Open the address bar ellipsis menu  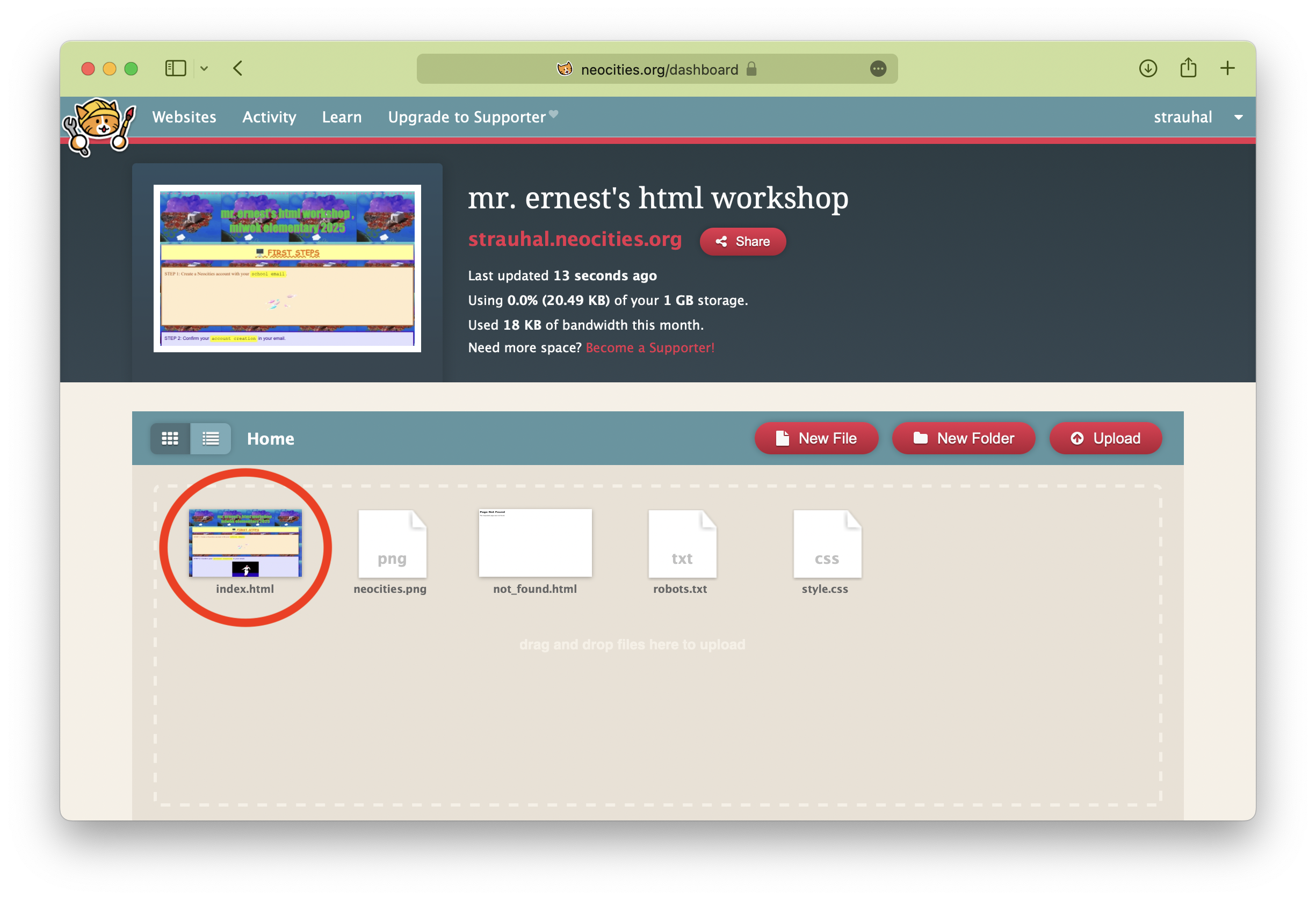(878, 69)
